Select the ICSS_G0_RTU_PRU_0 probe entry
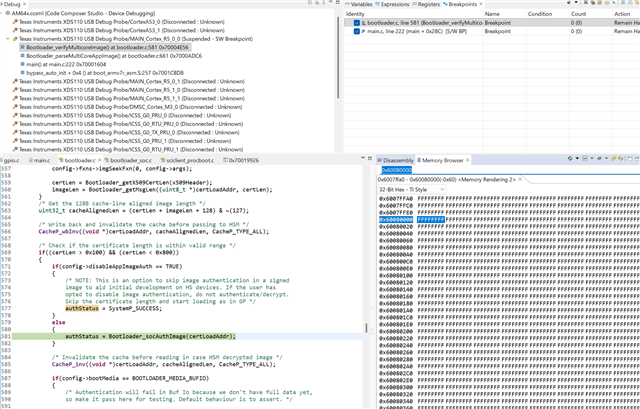This screenshot has width=640, height=409. tap(128, 124)
